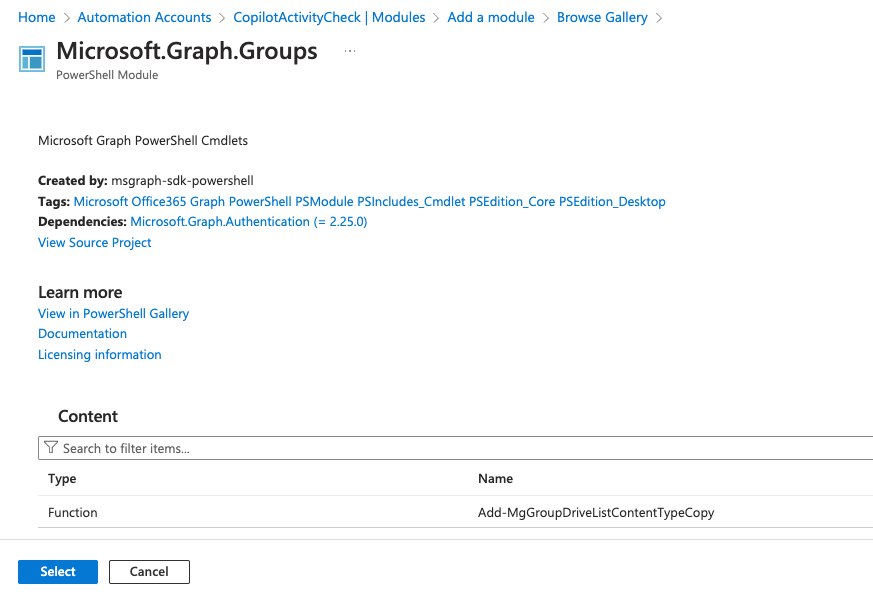The width and height of the screenshot is (873, 600).
Task: Select the PSModule tag
Action: coord(324,201)
